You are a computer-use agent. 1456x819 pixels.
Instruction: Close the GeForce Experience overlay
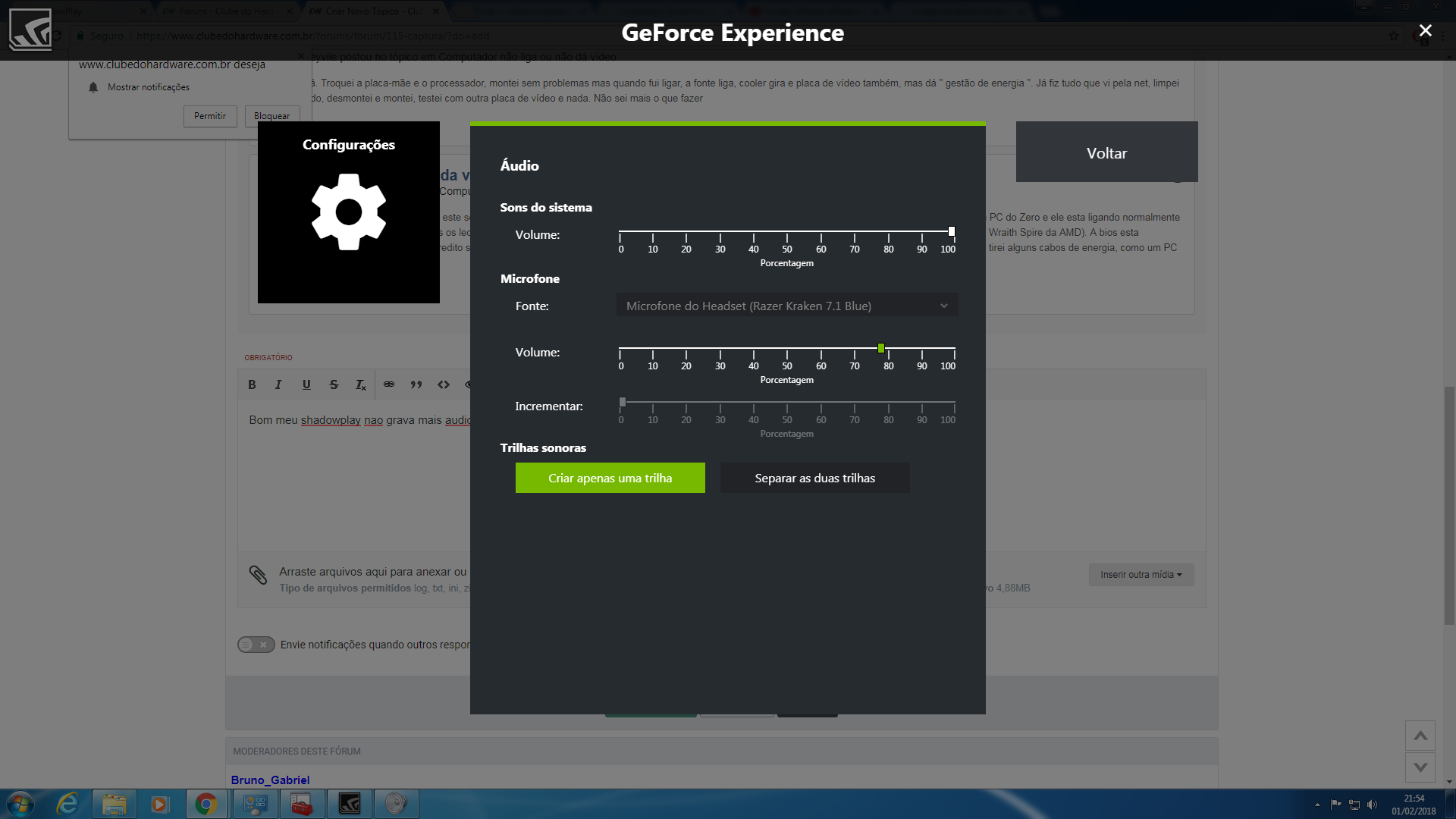click(1426, 30)
